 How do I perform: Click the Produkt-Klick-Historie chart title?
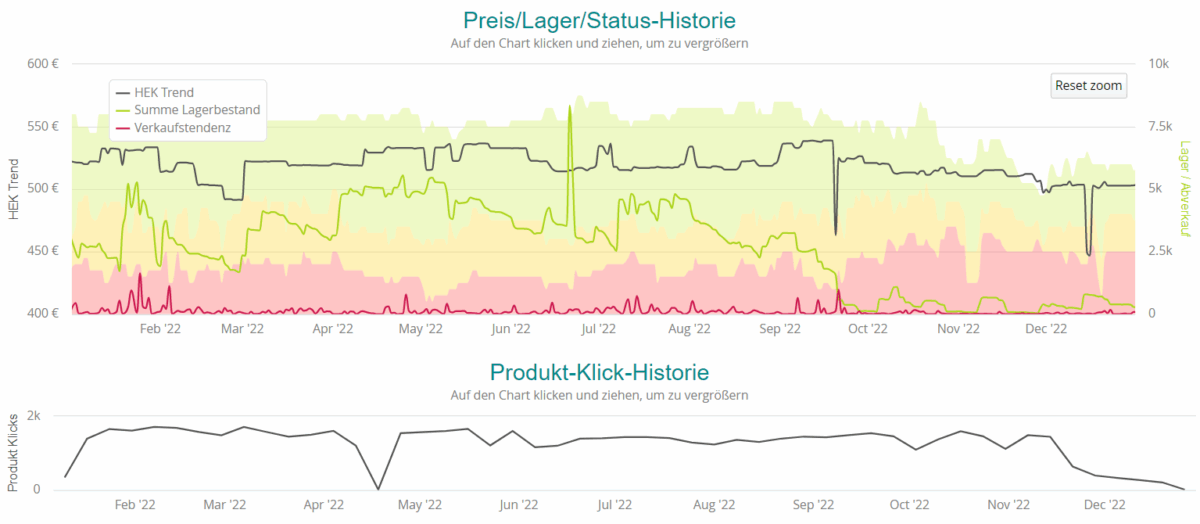tap(599, 372)
